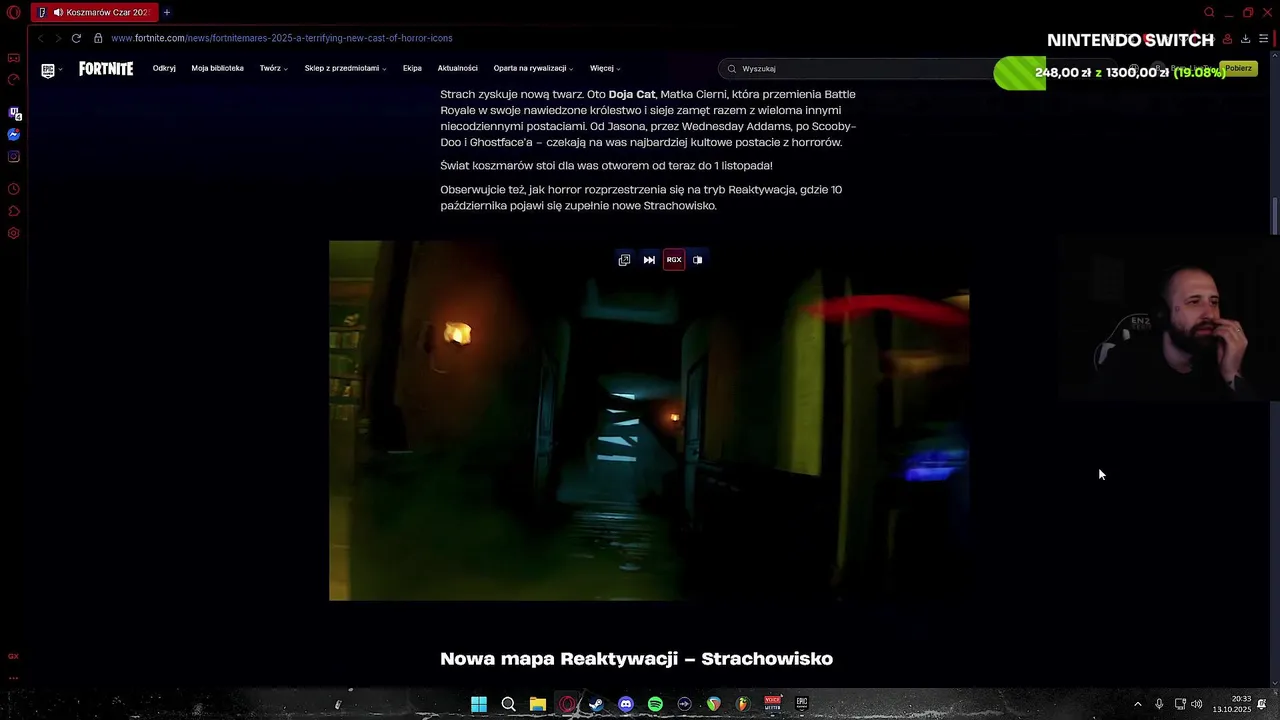
Task: Pop out video with detach icon
Action: click(624, 260)
